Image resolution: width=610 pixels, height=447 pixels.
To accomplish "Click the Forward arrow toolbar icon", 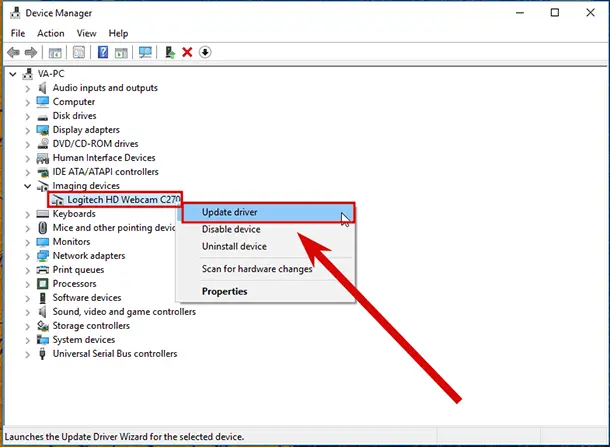I will (31, 52).
